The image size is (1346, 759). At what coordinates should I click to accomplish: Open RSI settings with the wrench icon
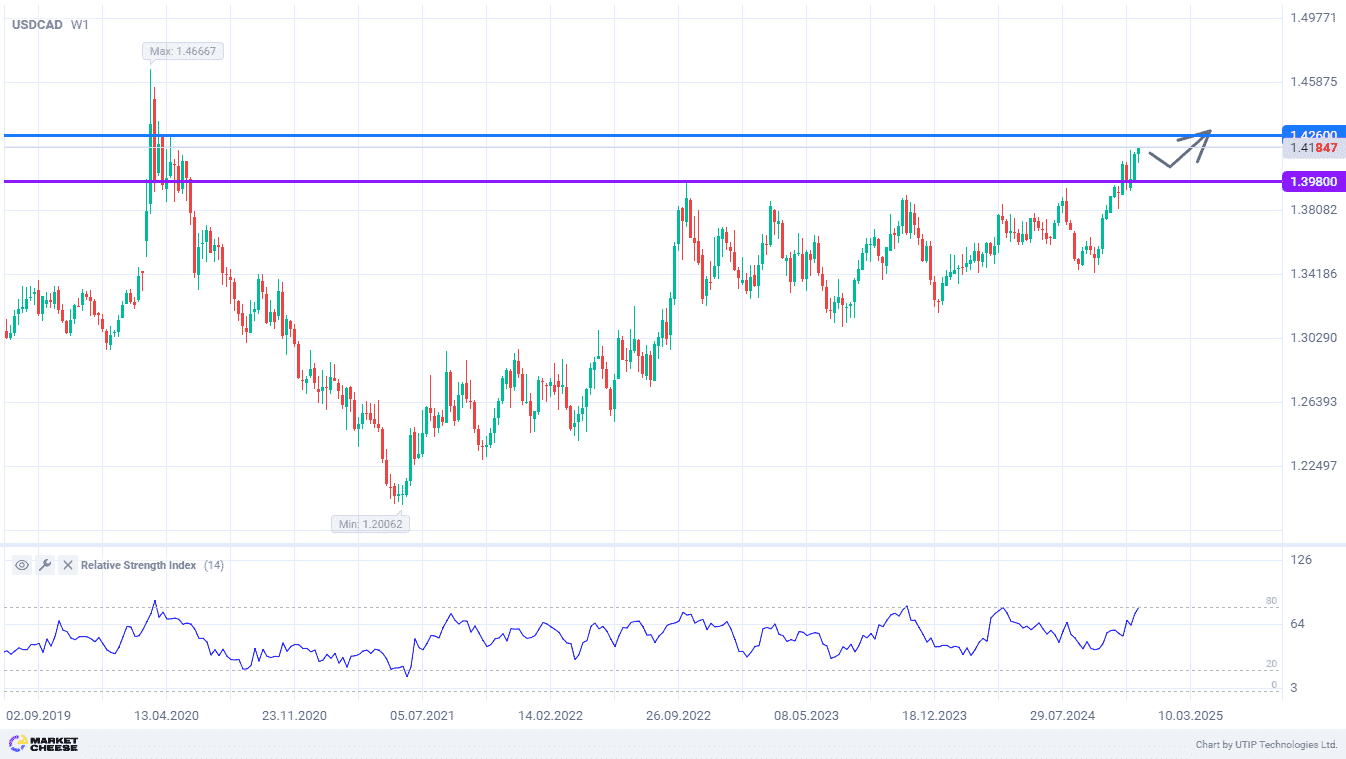[x=45, y=565]
